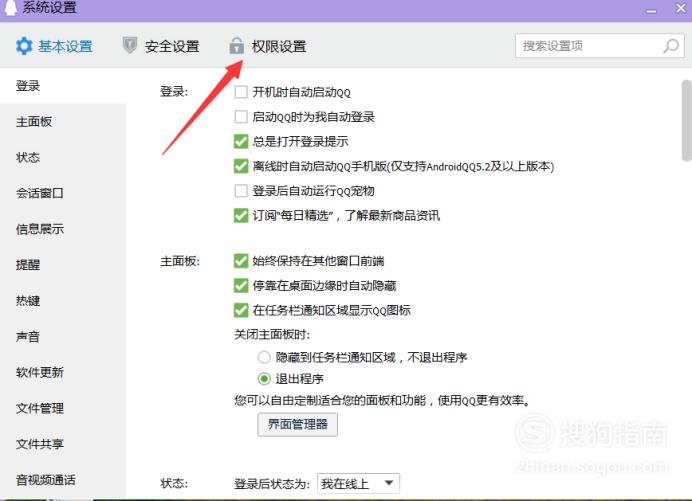This screenshot has width=692, height=501.
Task: Click the settings vertical scrollbar thumb
Action: (686, 121)
